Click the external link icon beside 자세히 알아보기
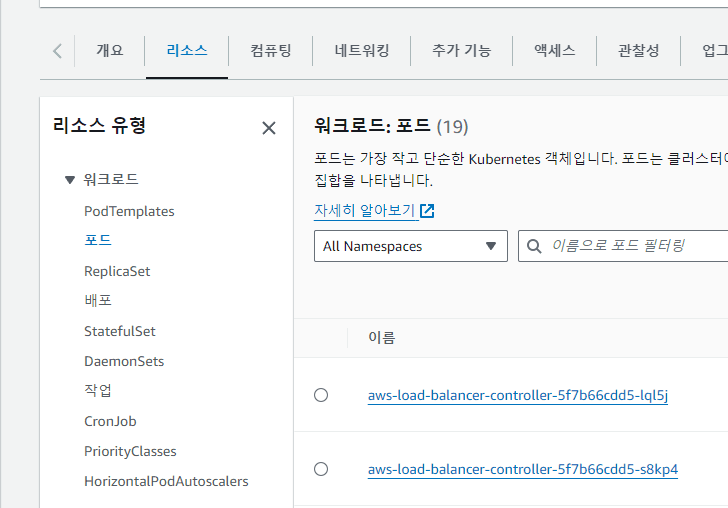 point(427,211)
